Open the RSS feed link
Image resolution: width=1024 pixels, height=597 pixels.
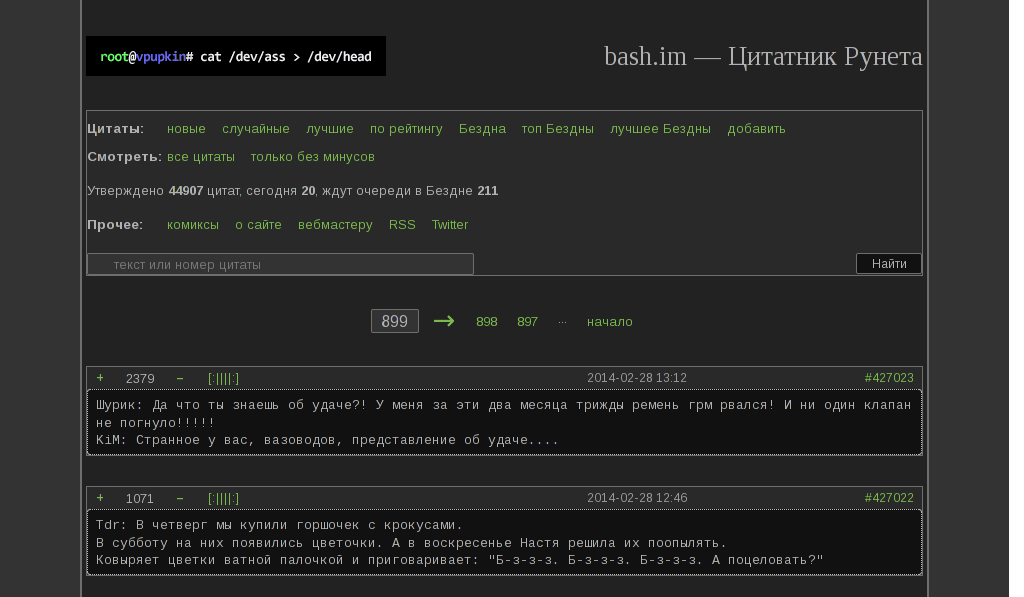click(x=402, y=224)
